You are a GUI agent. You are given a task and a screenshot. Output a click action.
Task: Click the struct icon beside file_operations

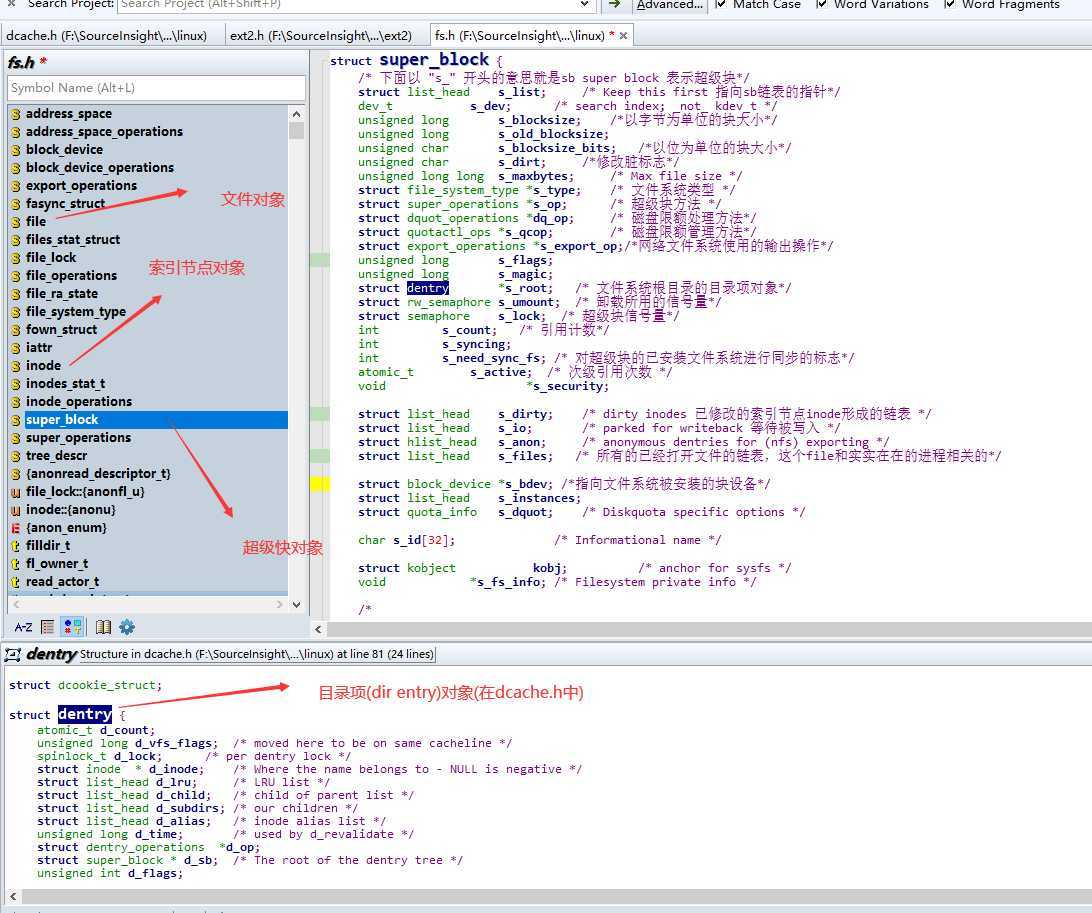pyautogui.click(x=16, y=276)
